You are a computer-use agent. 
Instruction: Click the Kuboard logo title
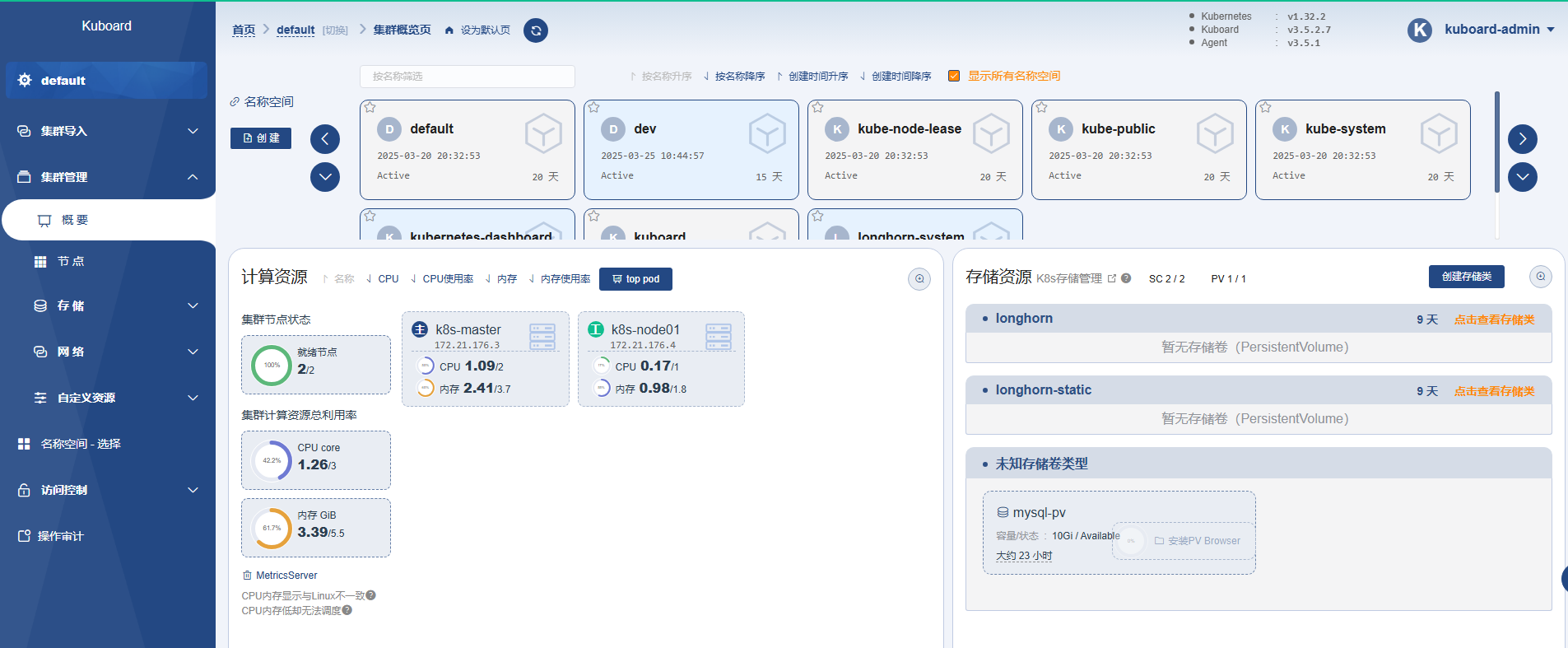pos(106,26)
